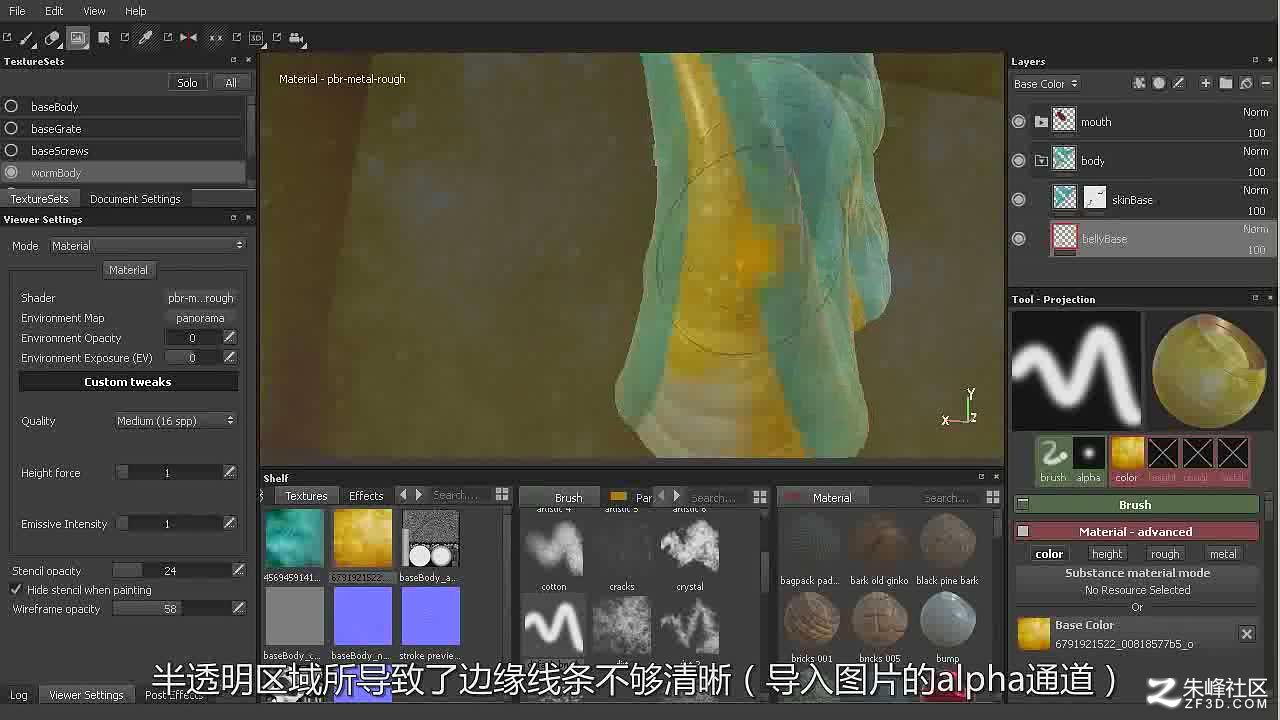
Task: Add a mask using the sphere icon
Action: [1159, 84]
